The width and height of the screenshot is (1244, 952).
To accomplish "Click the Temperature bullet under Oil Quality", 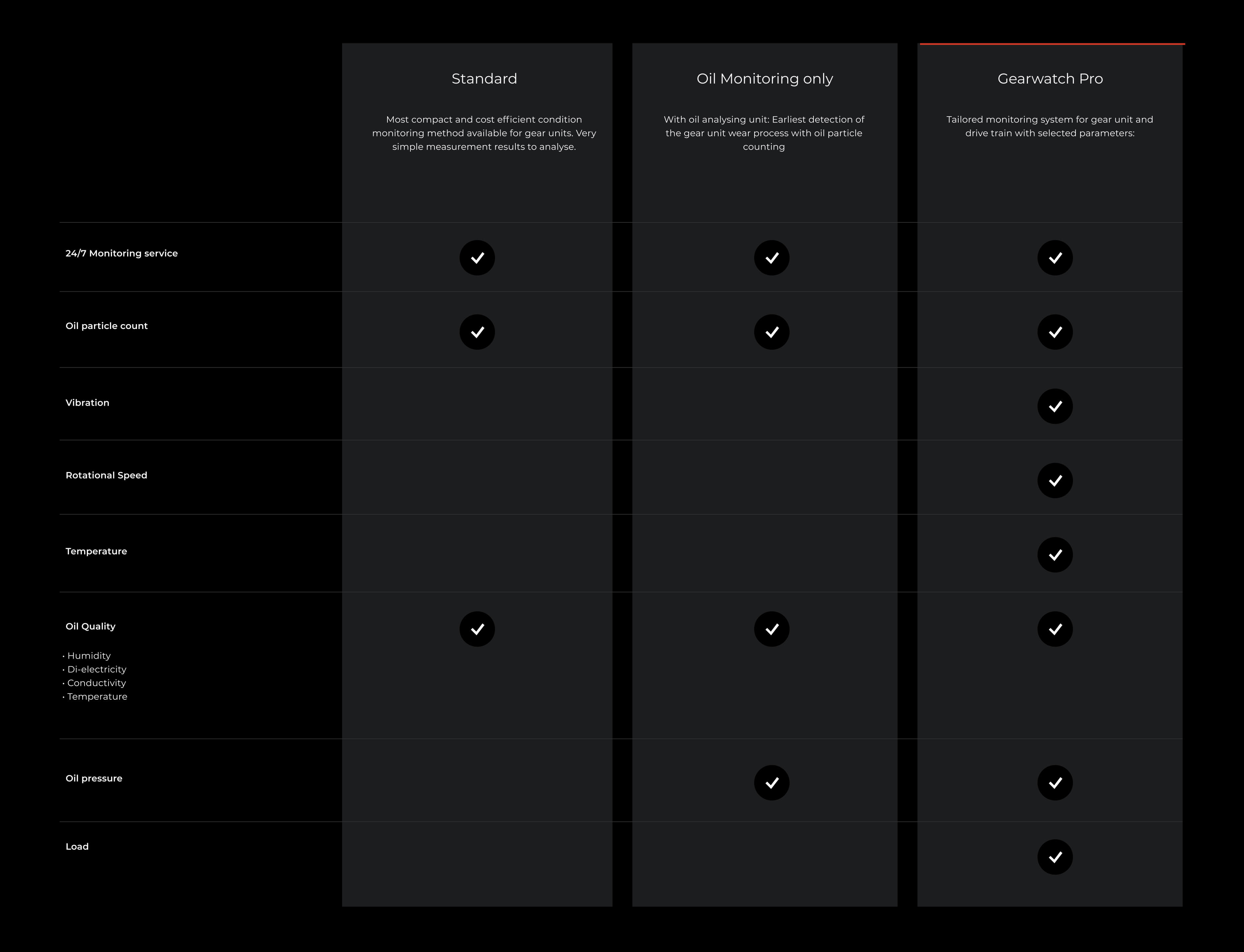I will coord(95,697).
